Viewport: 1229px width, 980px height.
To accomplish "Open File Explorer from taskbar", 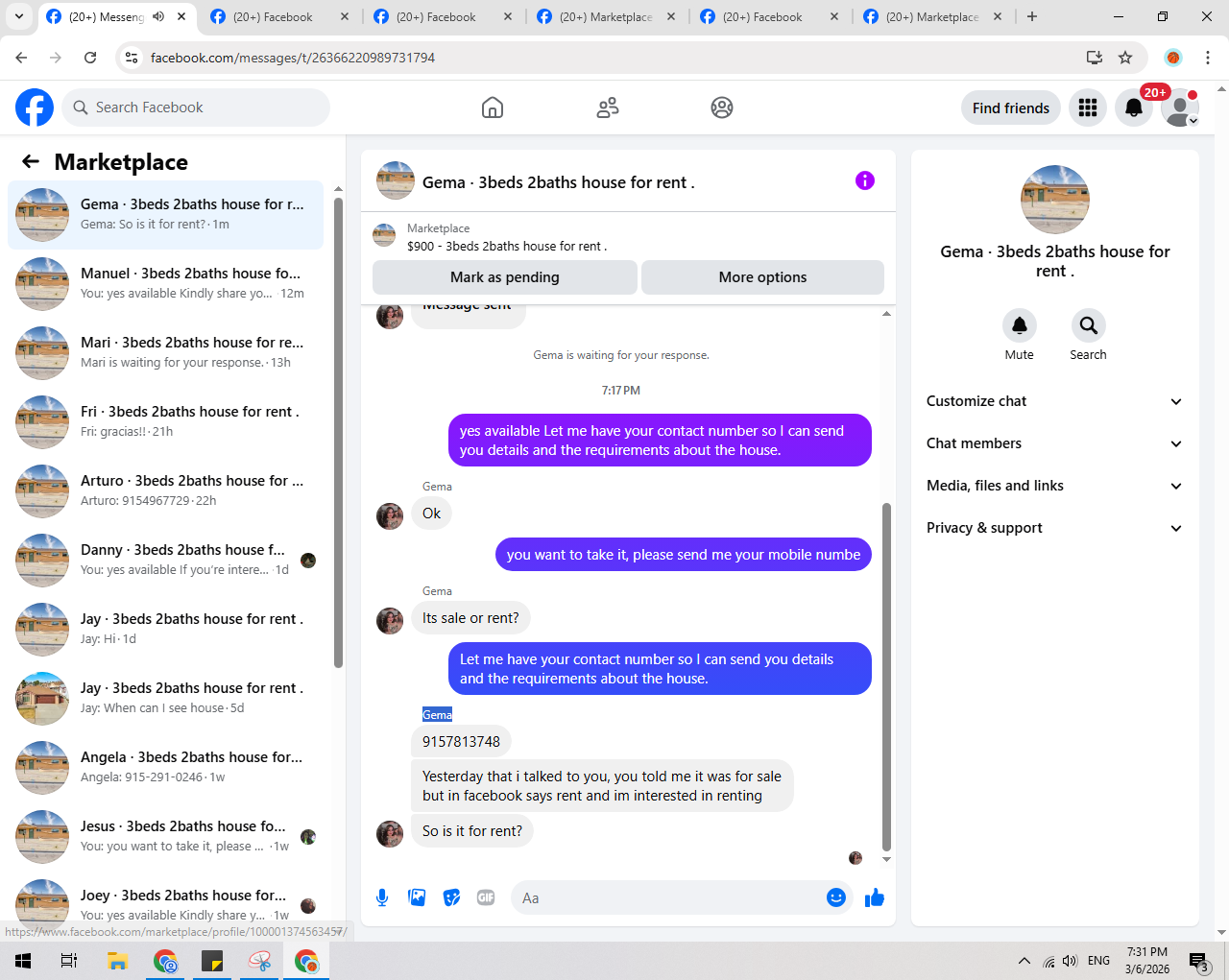I will click(x=117, y=961).
